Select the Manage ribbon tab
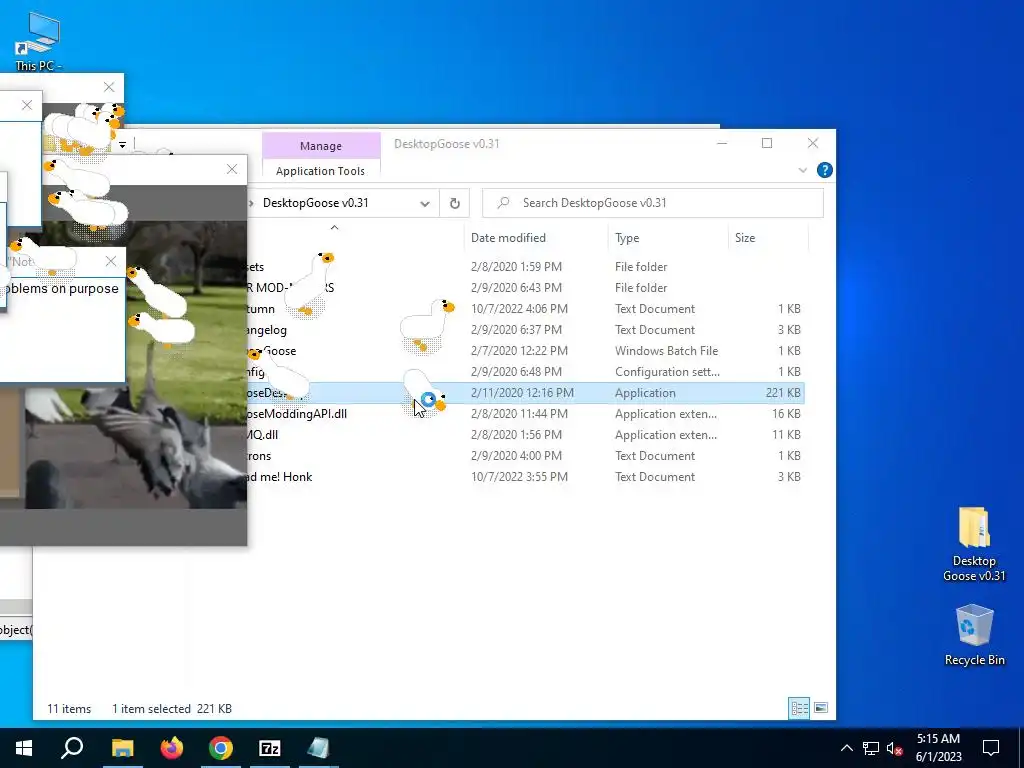 point(321,146)
